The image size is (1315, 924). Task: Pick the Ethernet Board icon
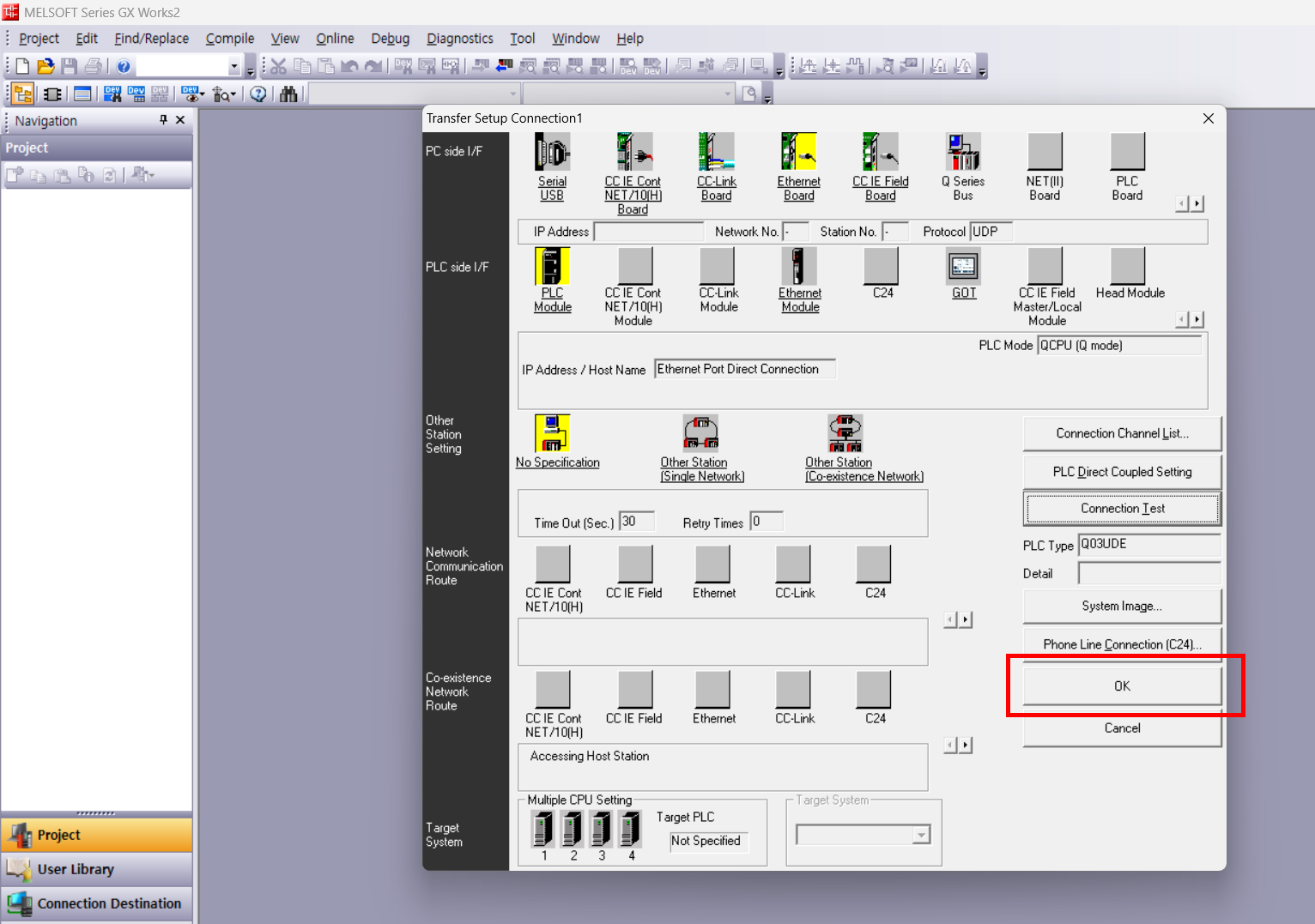click(798, 153)
